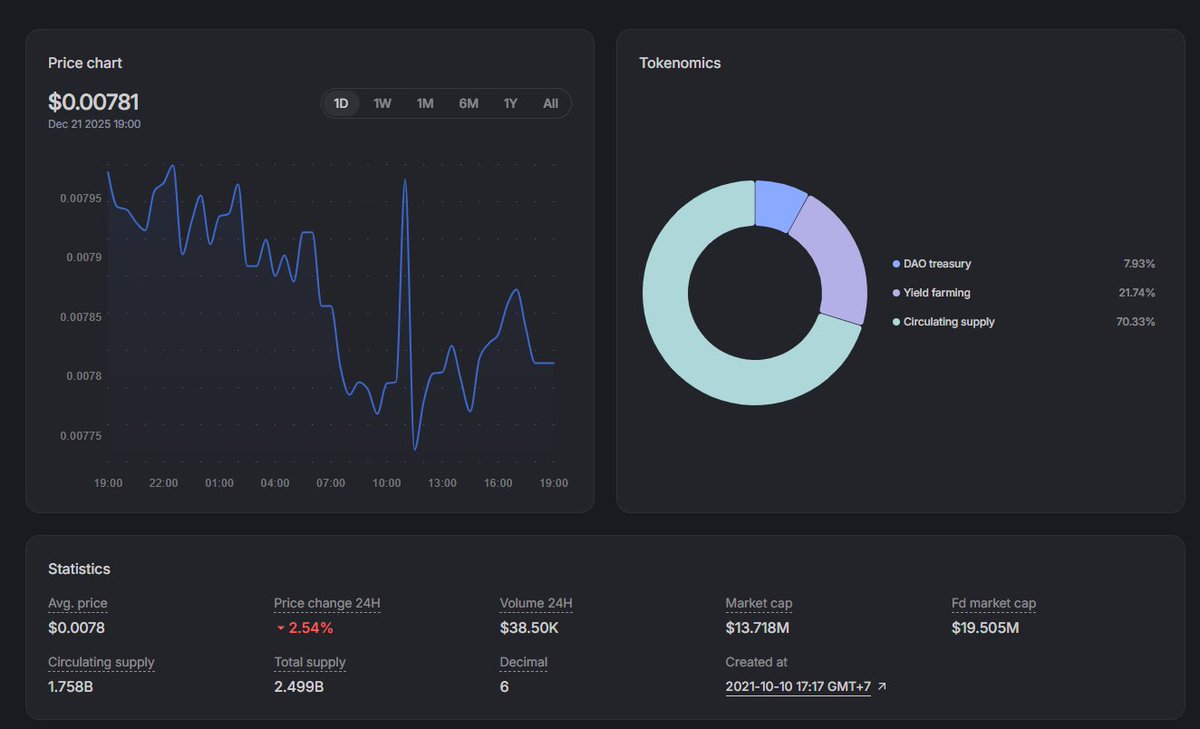The height and width of the screenshot is (729, 1200).
Task: Click the Avg. price label
Action: tap(78, 604)
